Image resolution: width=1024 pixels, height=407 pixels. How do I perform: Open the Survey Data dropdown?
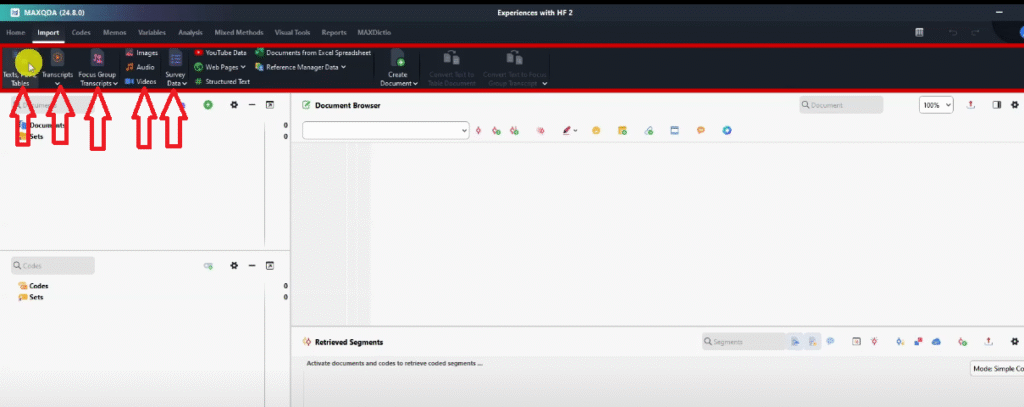point(176,69)
